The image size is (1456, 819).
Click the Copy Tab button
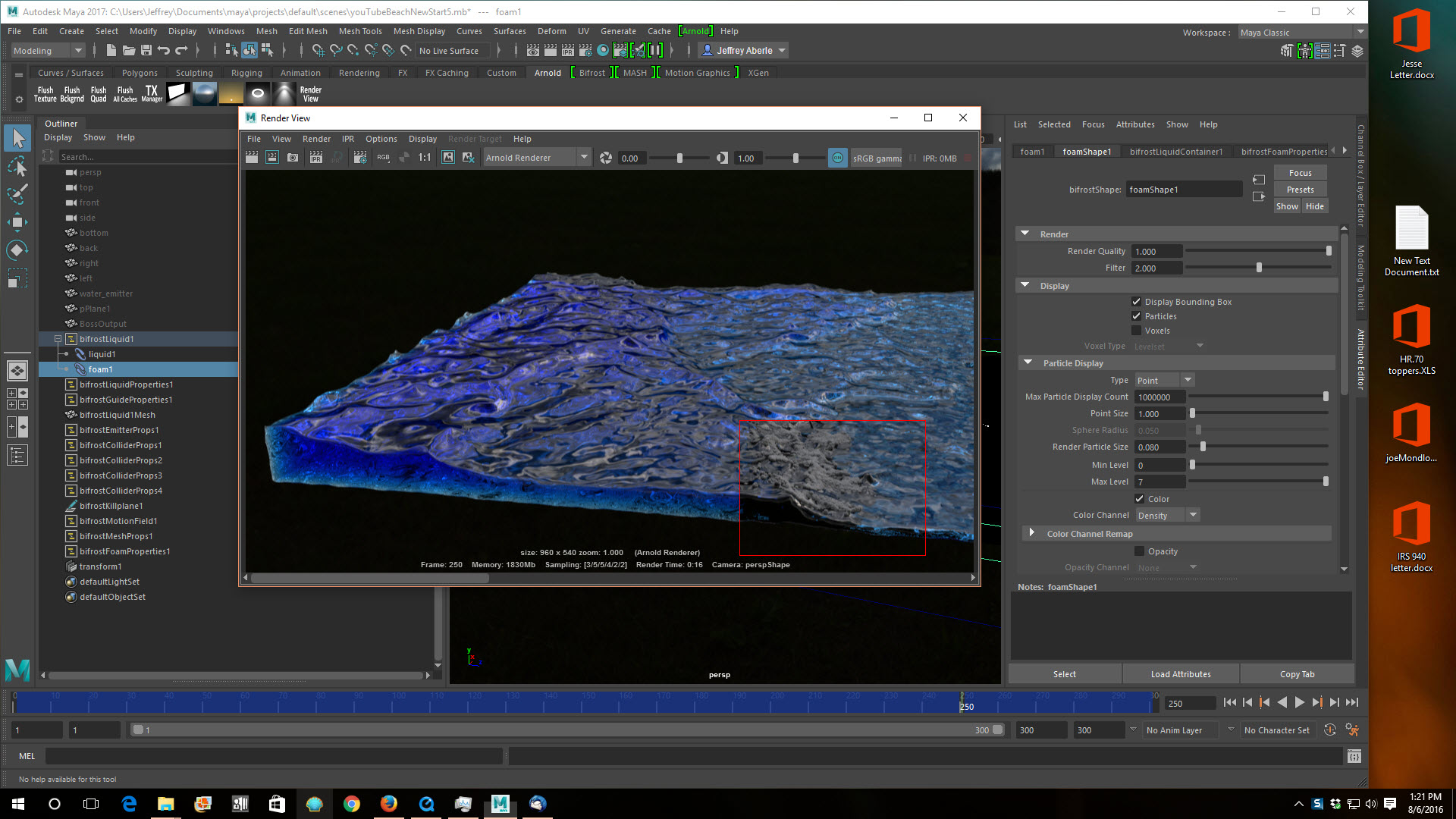(1298, 673)
